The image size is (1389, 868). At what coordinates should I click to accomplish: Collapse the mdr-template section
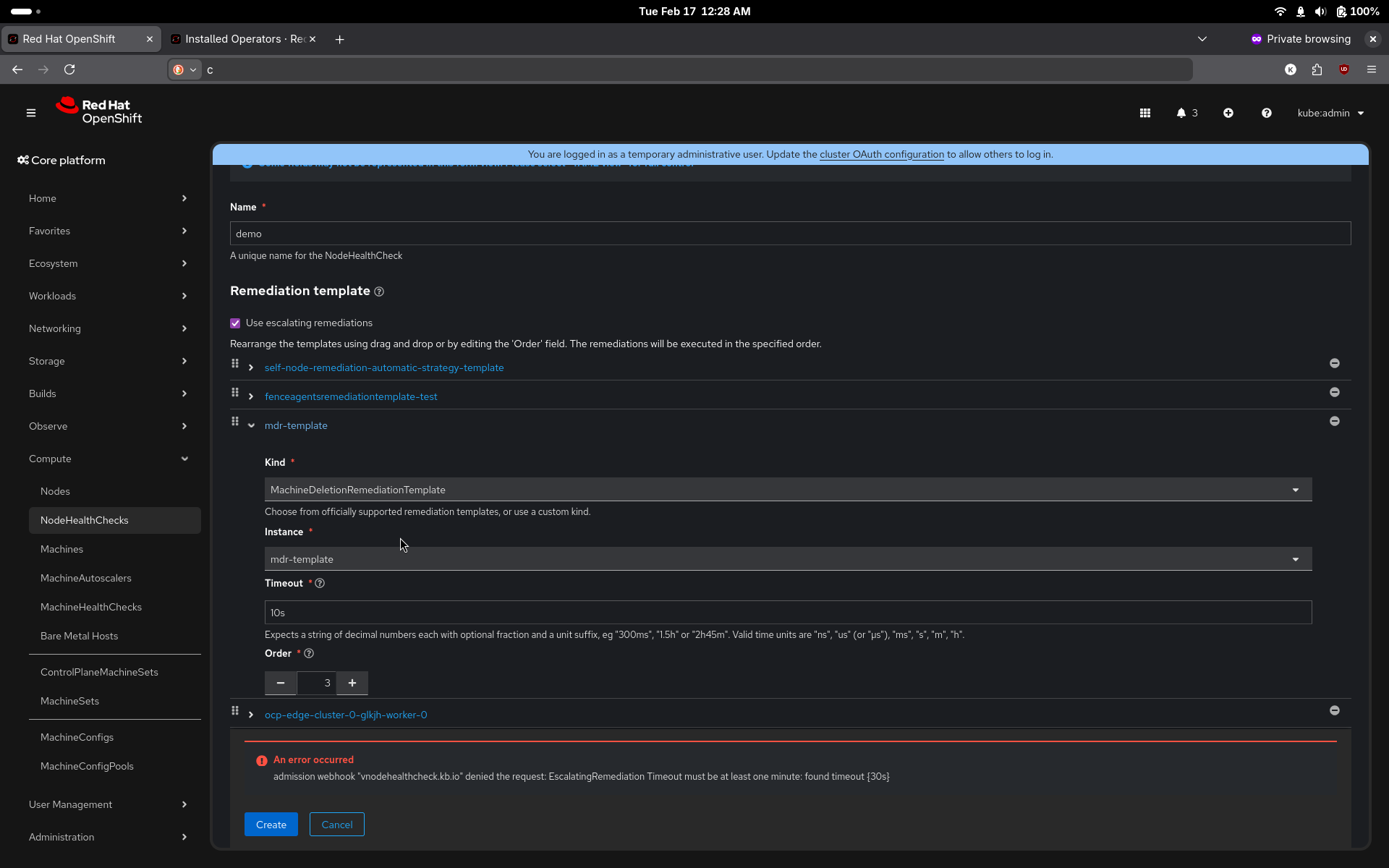(x=251, y=426)
